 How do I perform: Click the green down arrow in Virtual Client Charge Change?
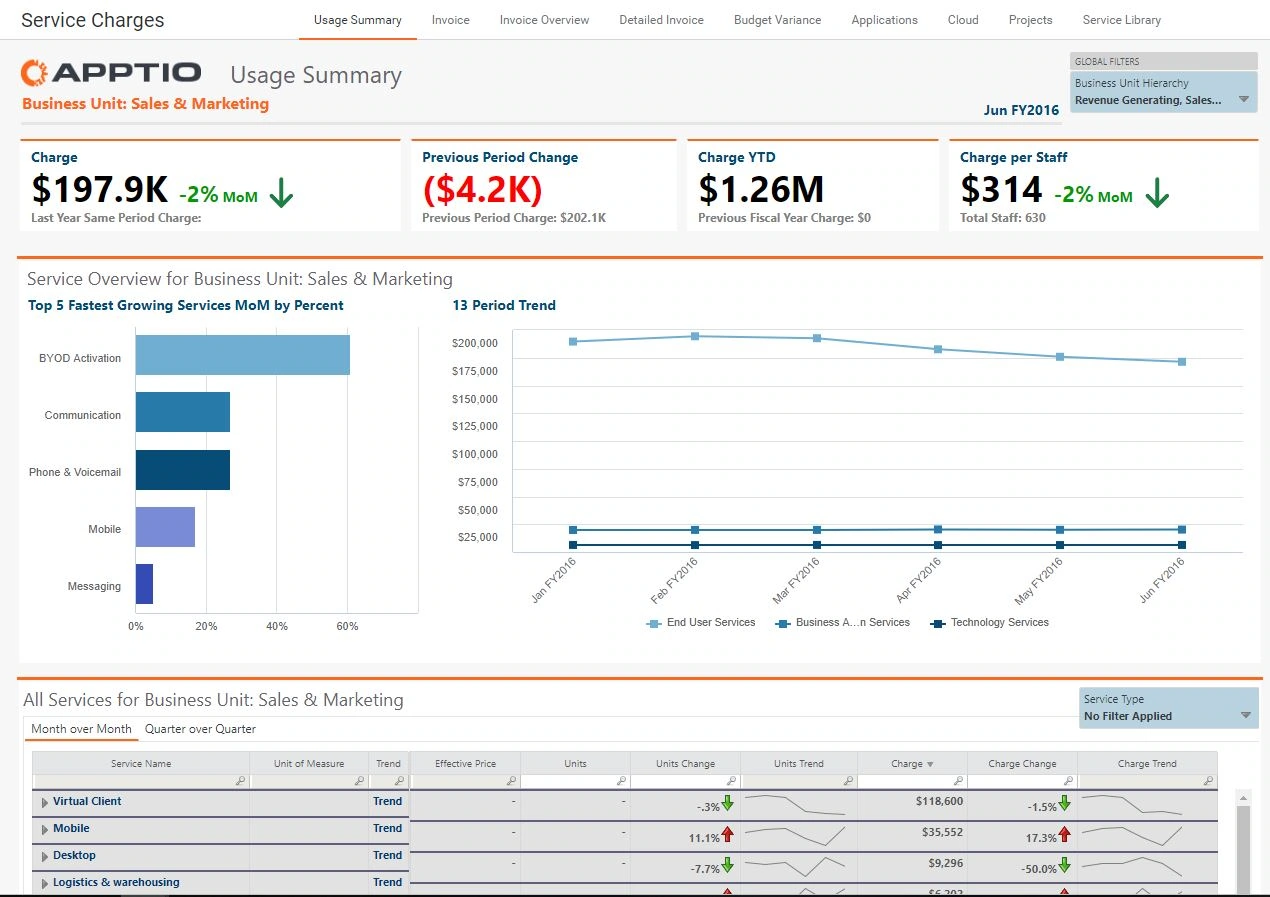pos(1064,803)
